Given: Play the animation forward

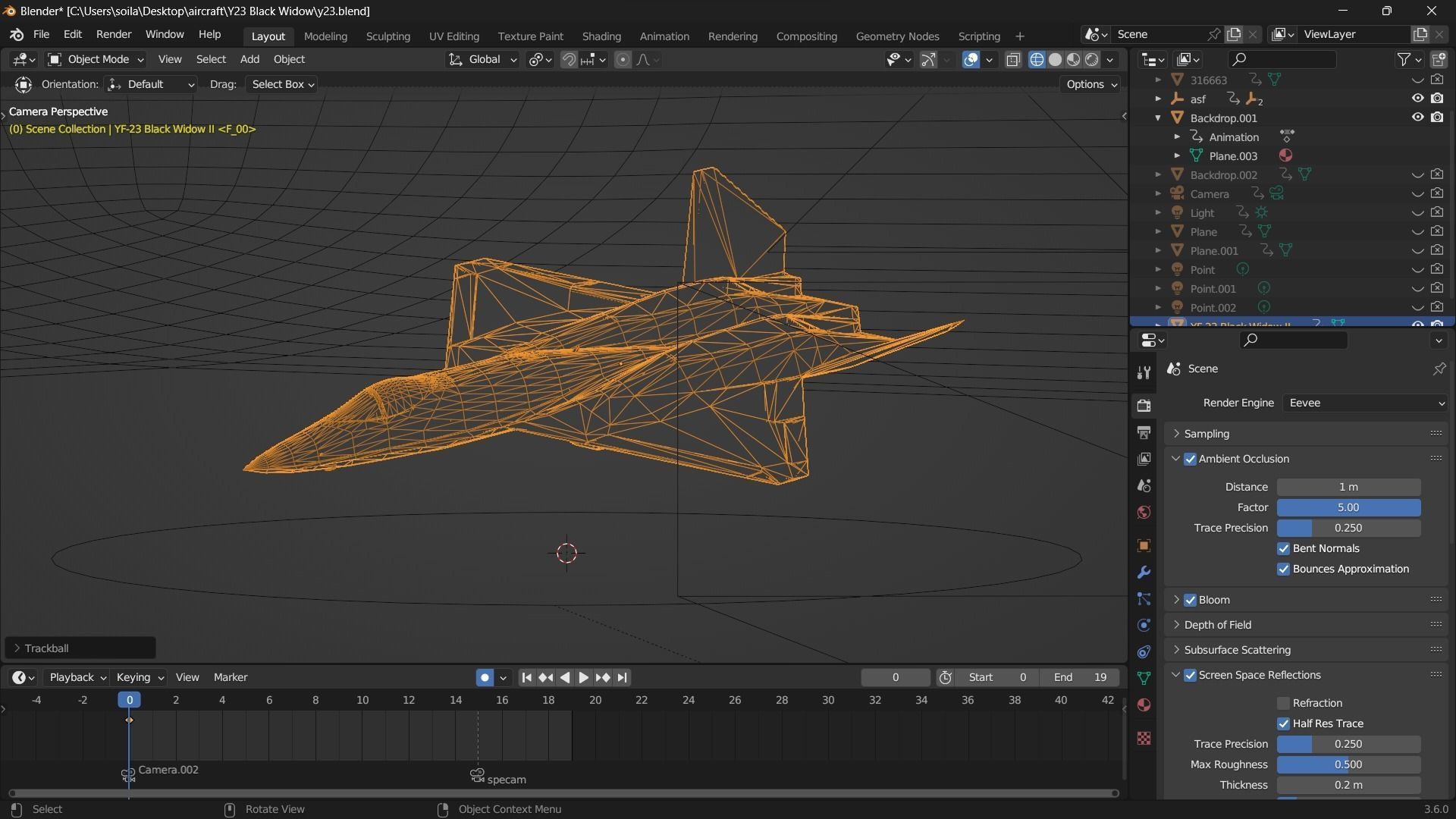Looking at the screenshot, I should (583, 677).
